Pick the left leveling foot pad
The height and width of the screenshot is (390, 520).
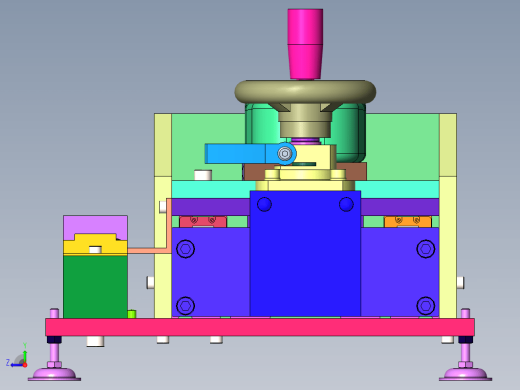coord(54,374)
